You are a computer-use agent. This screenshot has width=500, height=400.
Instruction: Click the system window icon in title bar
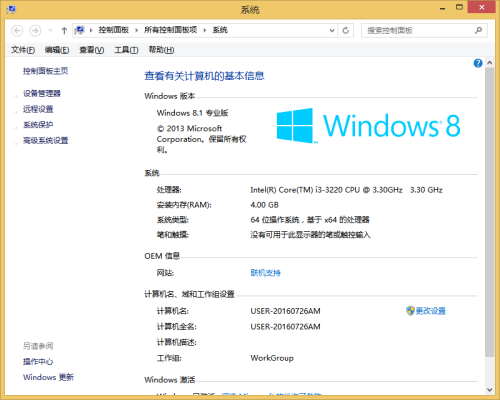11,9
